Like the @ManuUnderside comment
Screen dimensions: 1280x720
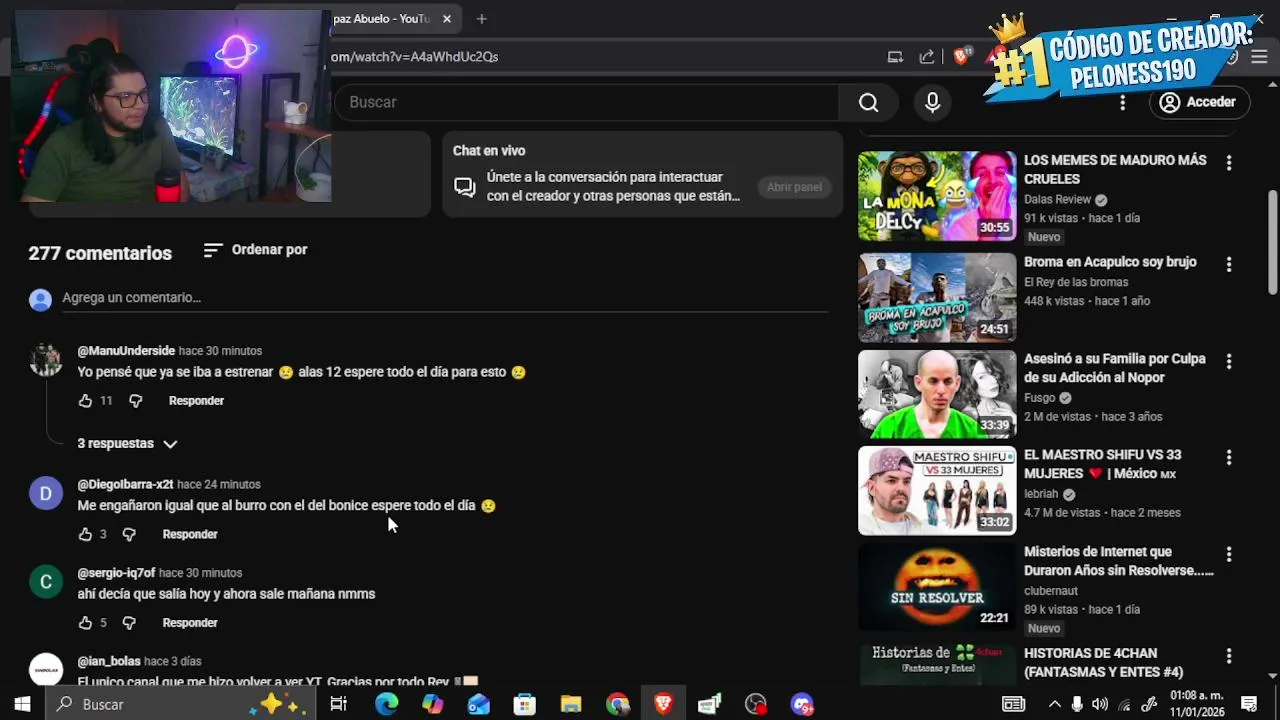(85, 401)
